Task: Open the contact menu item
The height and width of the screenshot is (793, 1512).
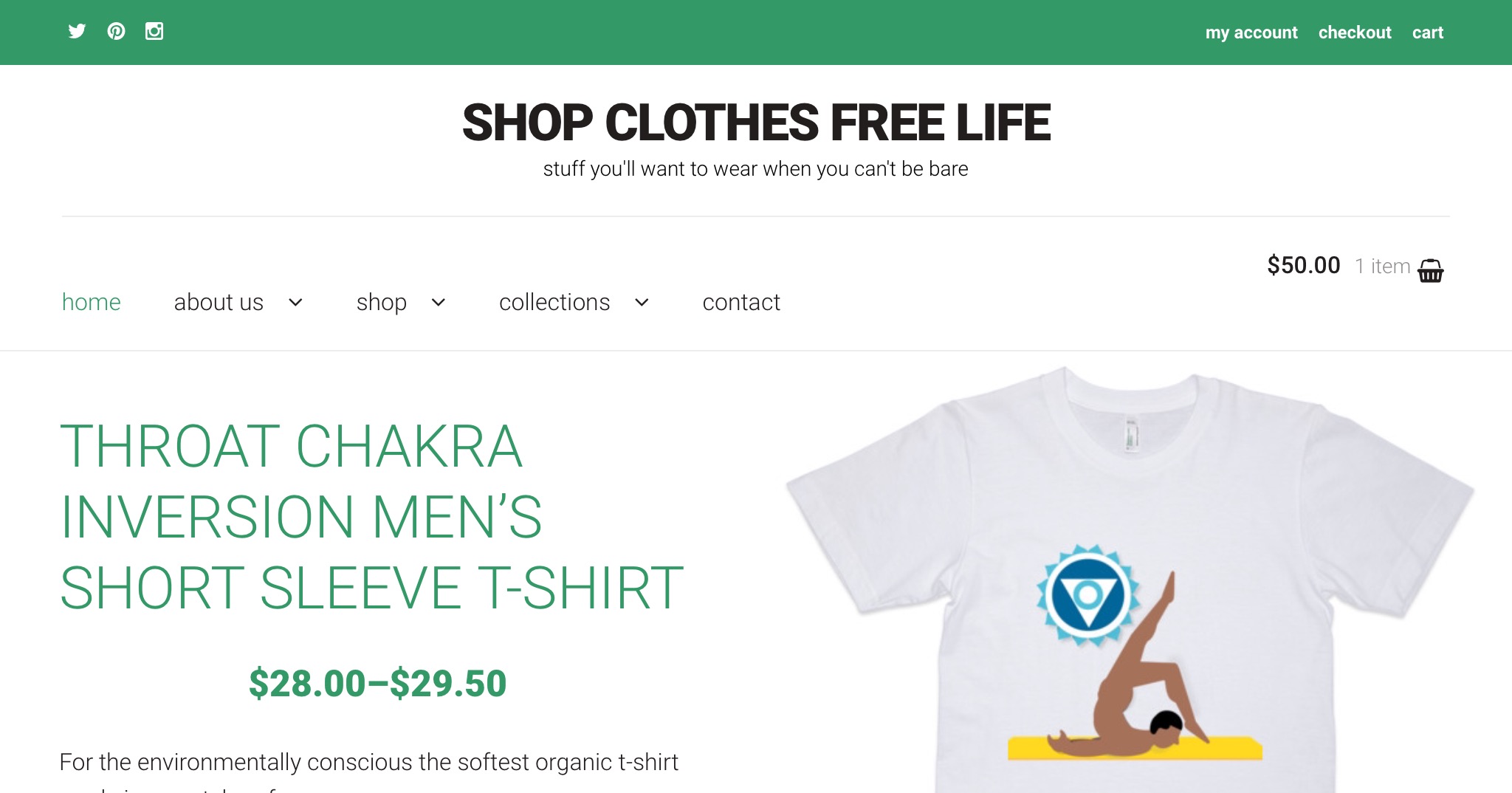Action: click(741, 302)
